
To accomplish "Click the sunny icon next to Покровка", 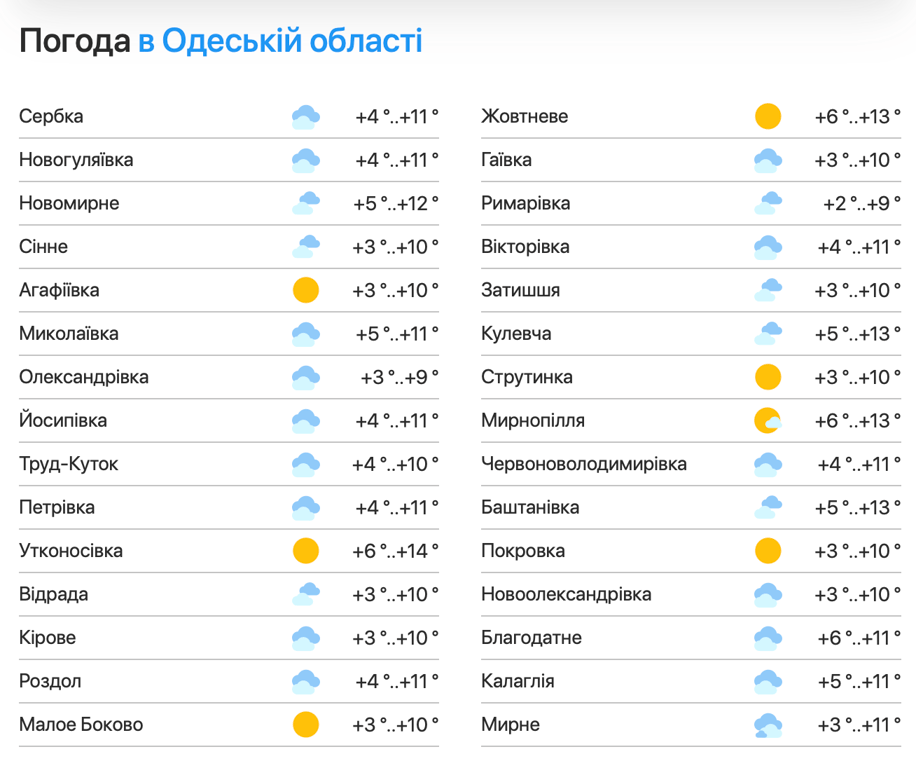I will [767, 551].
